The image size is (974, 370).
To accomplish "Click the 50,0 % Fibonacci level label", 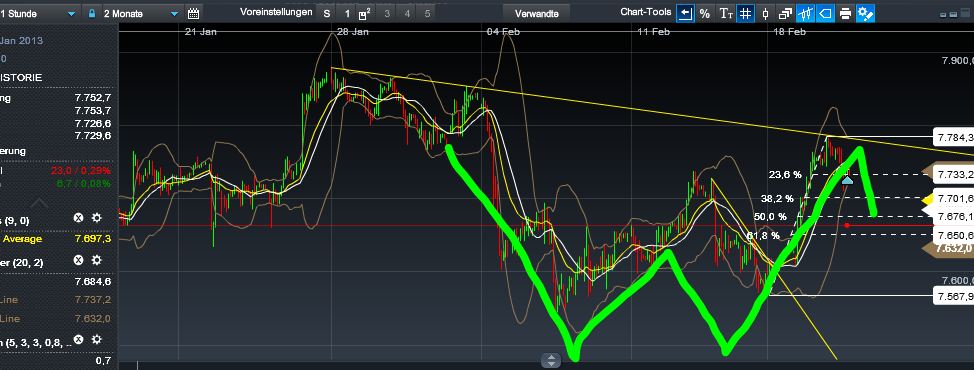I will click(x=770, y=217).
